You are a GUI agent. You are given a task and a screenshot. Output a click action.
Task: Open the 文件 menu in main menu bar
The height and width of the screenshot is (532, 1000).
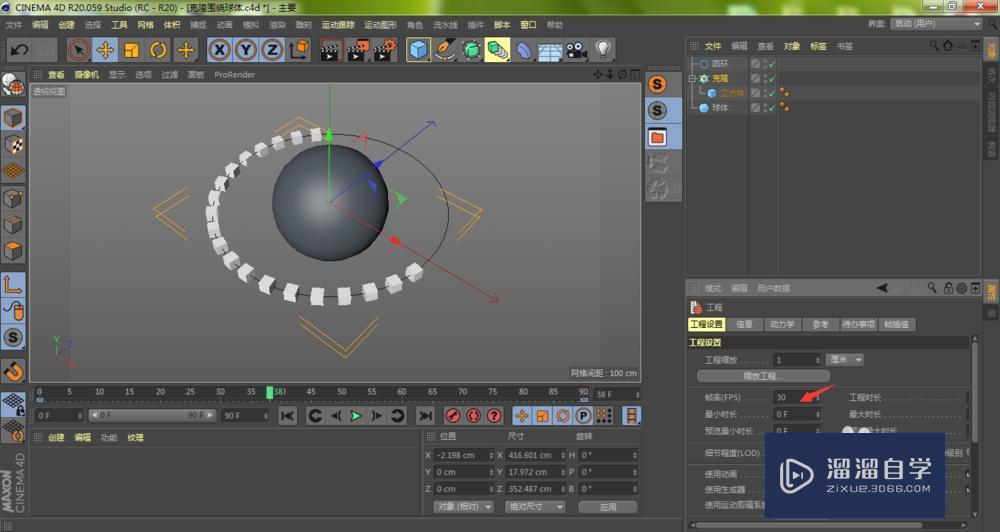tap(13, 25)
